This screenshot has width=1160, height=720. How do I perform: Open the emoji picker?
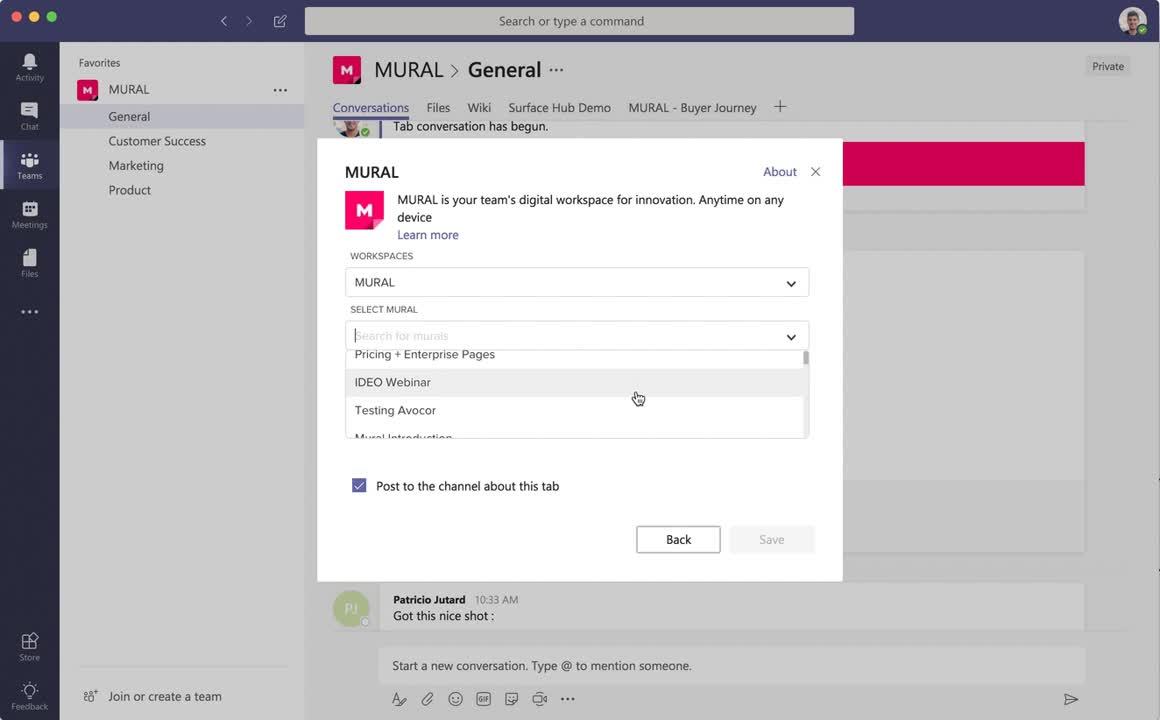click(x=456, y=699)
